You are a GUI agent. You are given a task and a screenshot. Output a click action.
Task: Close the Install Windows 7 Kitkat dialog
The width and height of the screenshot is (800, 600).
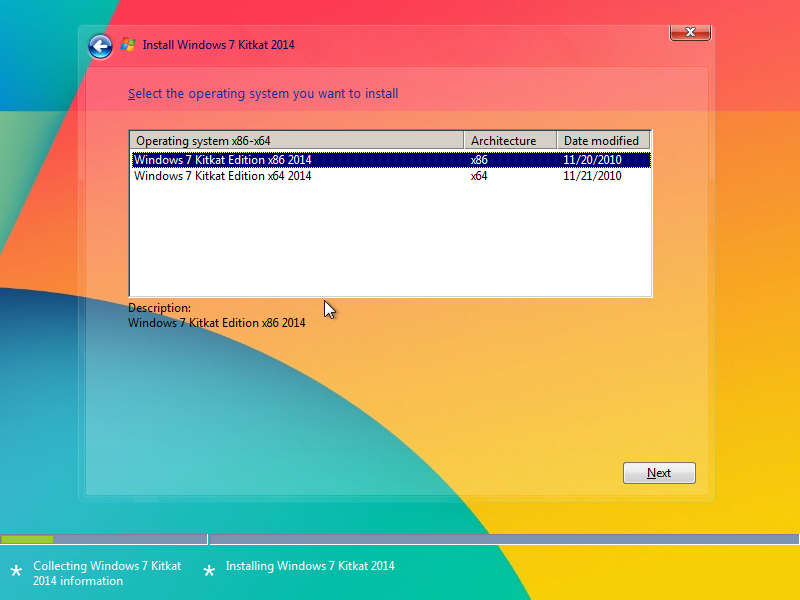tap(690, 32)
